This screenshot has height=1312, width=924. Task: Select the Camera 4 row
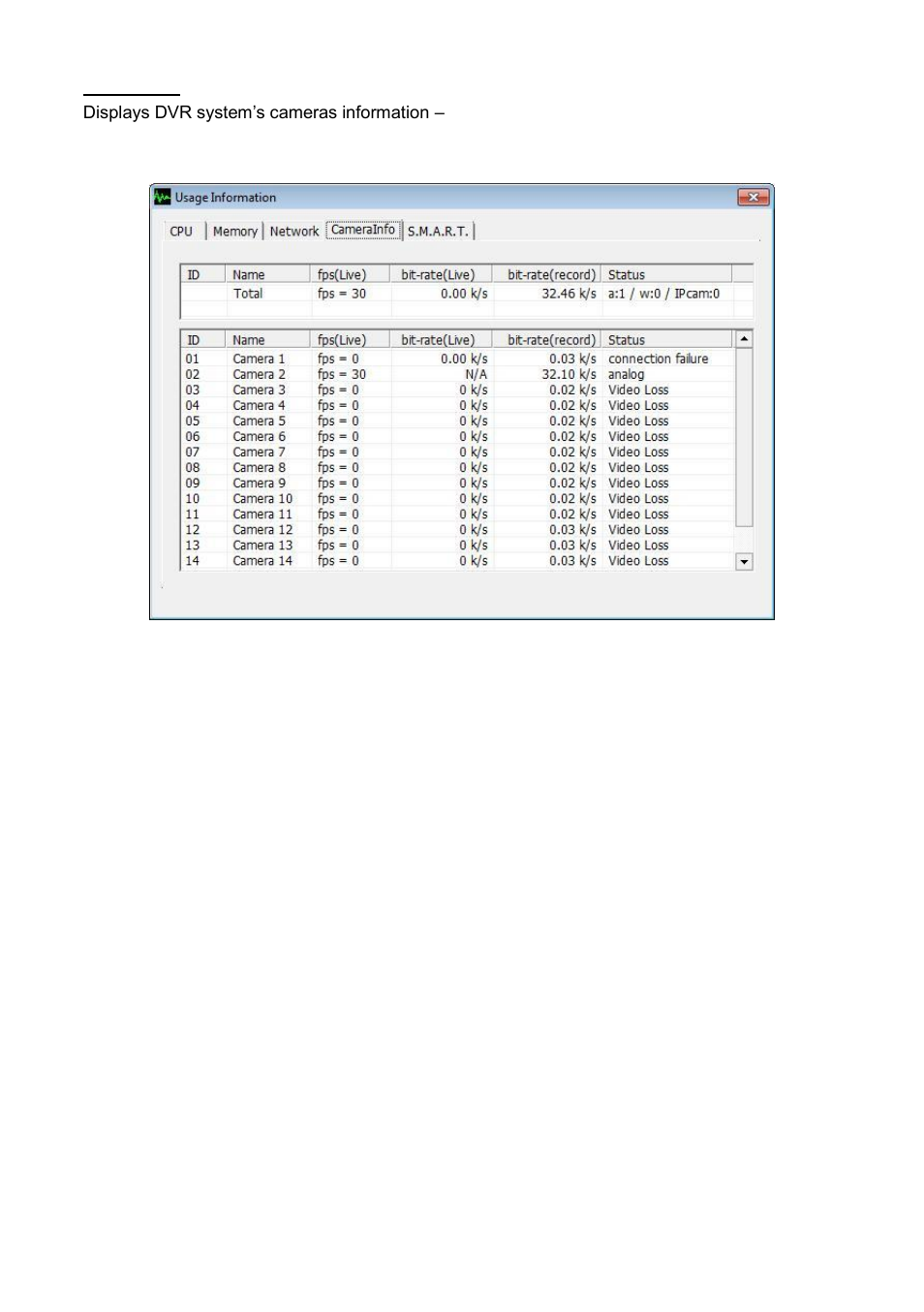coord(458,405)
